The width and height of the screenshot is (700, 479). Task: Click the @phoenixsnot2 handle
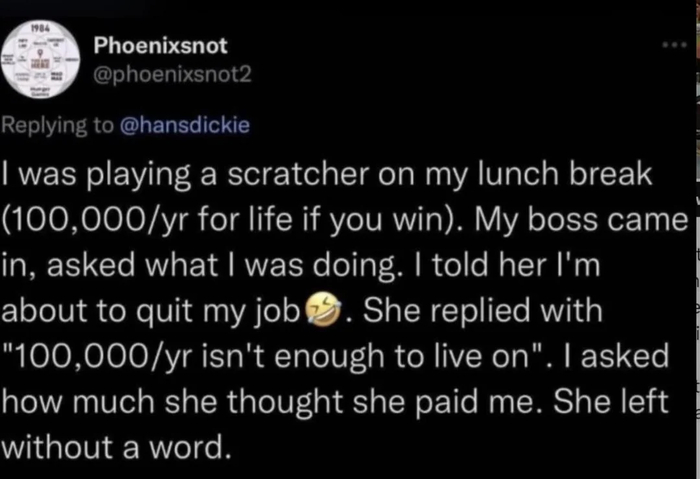coord(172,75)
